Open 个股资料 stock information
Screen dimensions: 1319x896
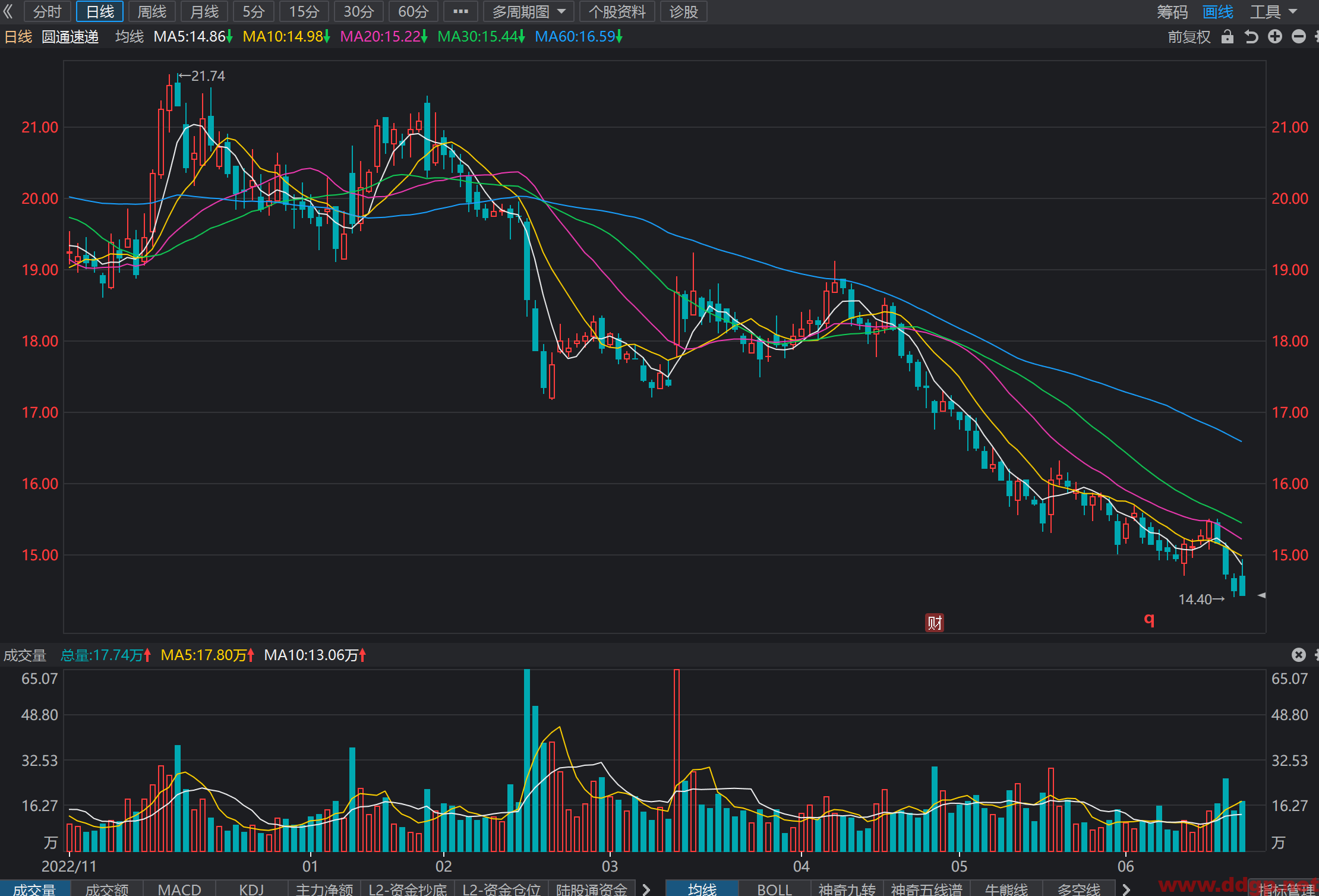pyautogui.click(x=617, y=11)
